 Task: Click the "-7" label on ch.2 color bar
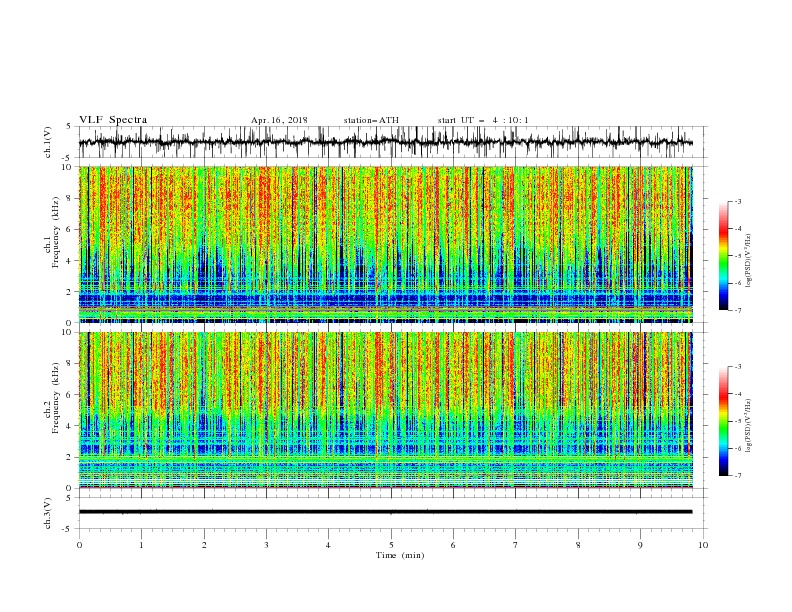737,476
